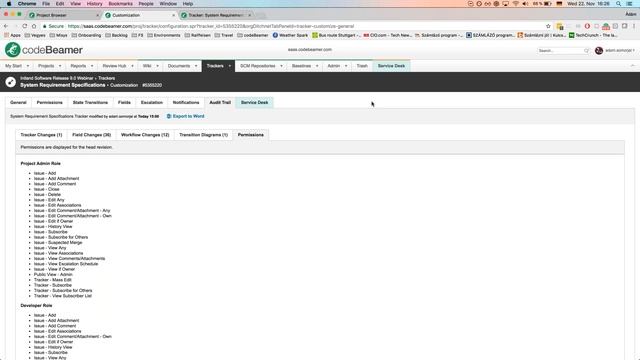640x360 pixels.
Task: Open the Chrome Bookmarks menu
Action: click(120, 4)
